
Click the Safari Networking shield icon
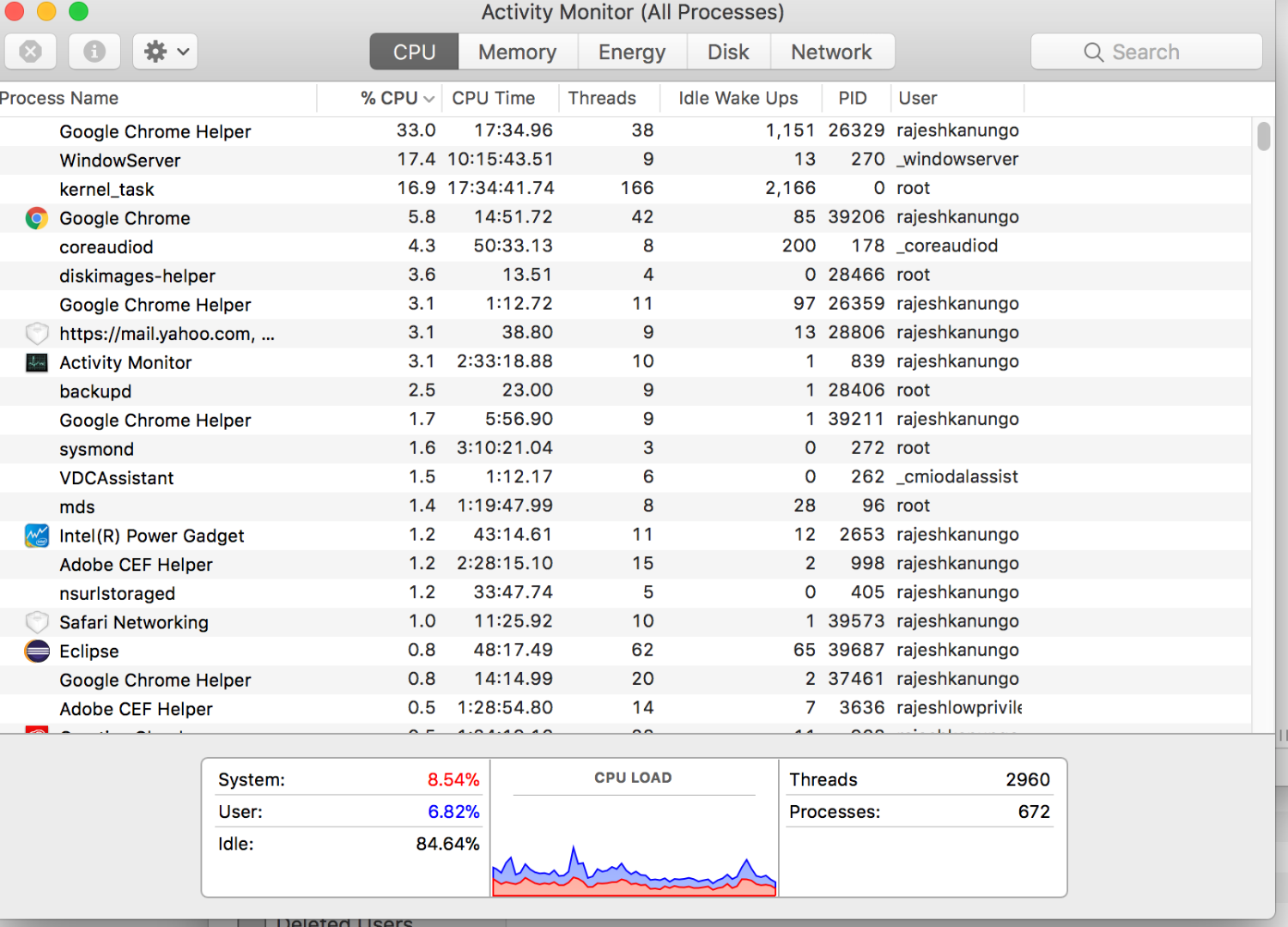(x=36, y=622)
